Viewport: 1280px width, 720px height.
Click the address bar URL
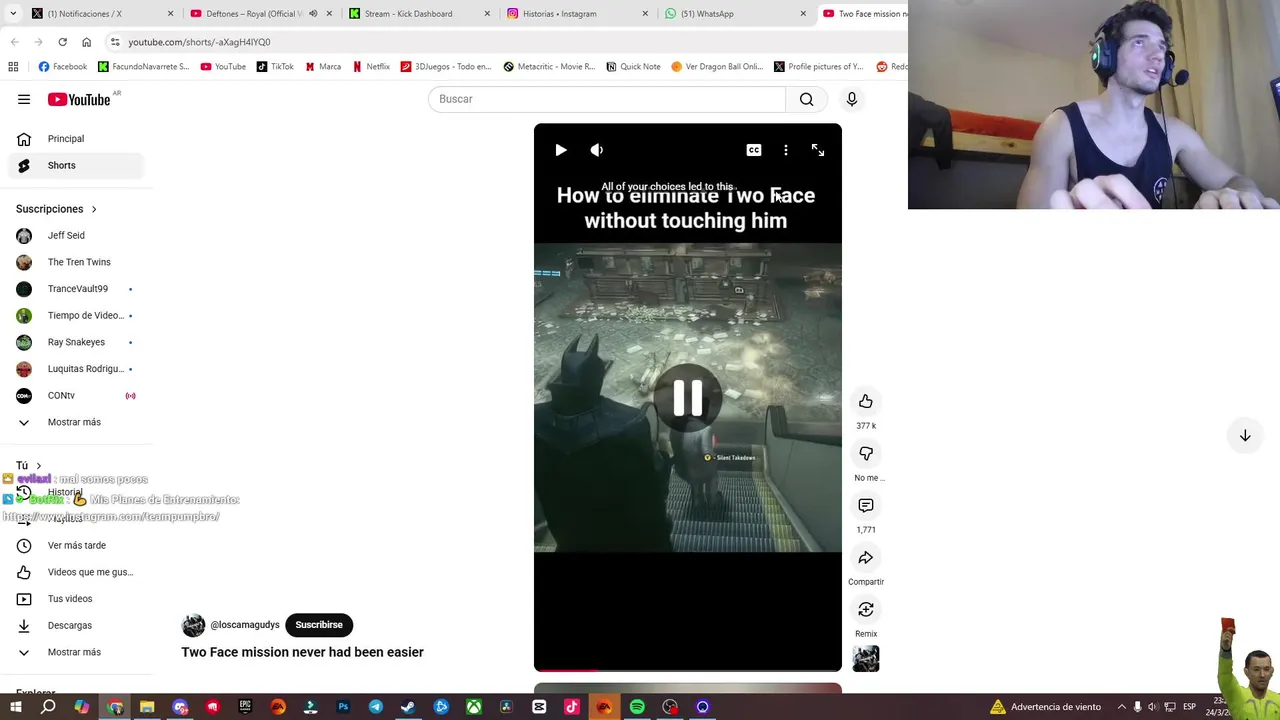pyautogui.click(x=199, y=42)
